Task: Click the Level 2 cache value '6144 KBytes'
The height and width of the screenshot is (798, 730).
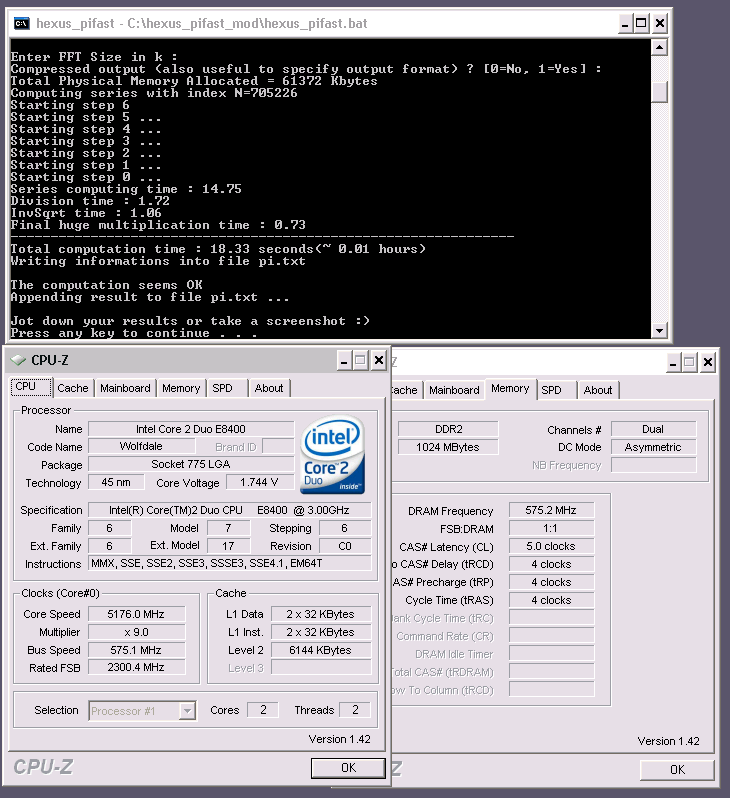Action: click(321, 650)
